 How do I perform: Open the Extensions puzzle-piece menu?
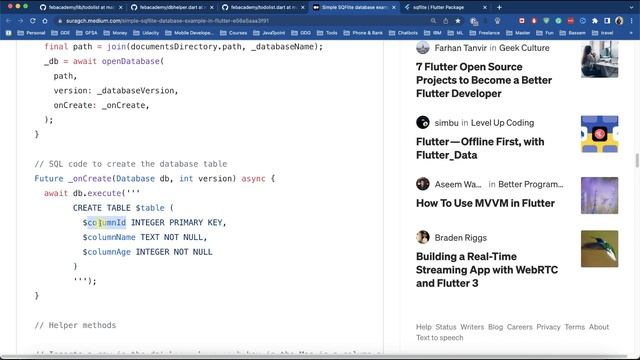595,21
